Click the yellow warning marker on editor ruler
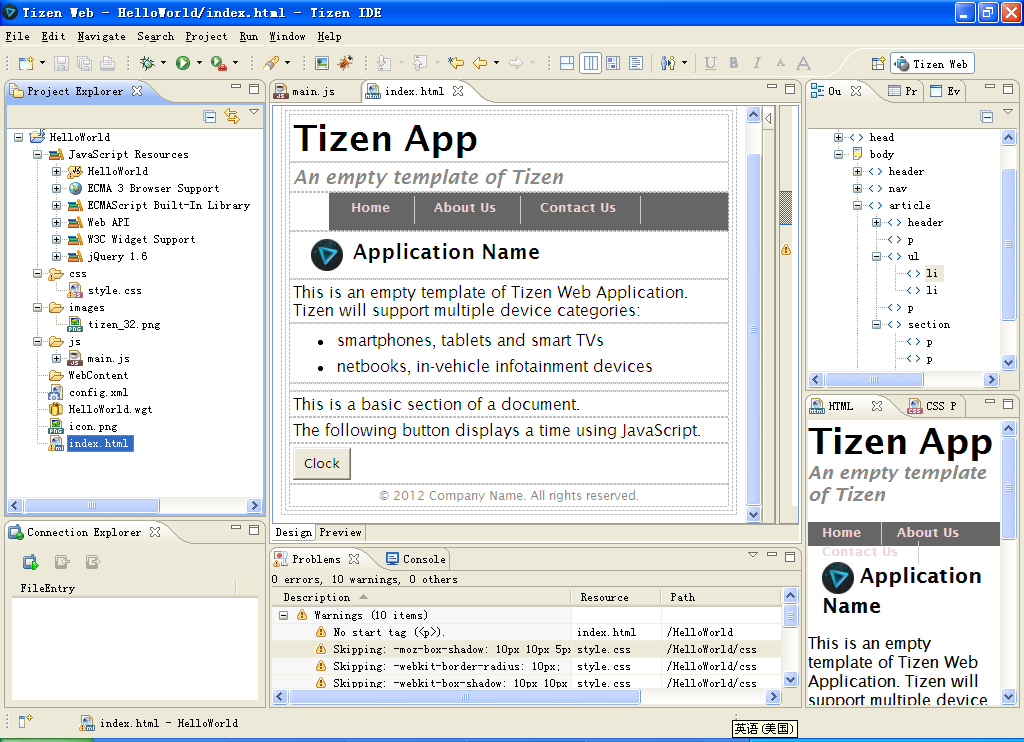 [786, 250]
